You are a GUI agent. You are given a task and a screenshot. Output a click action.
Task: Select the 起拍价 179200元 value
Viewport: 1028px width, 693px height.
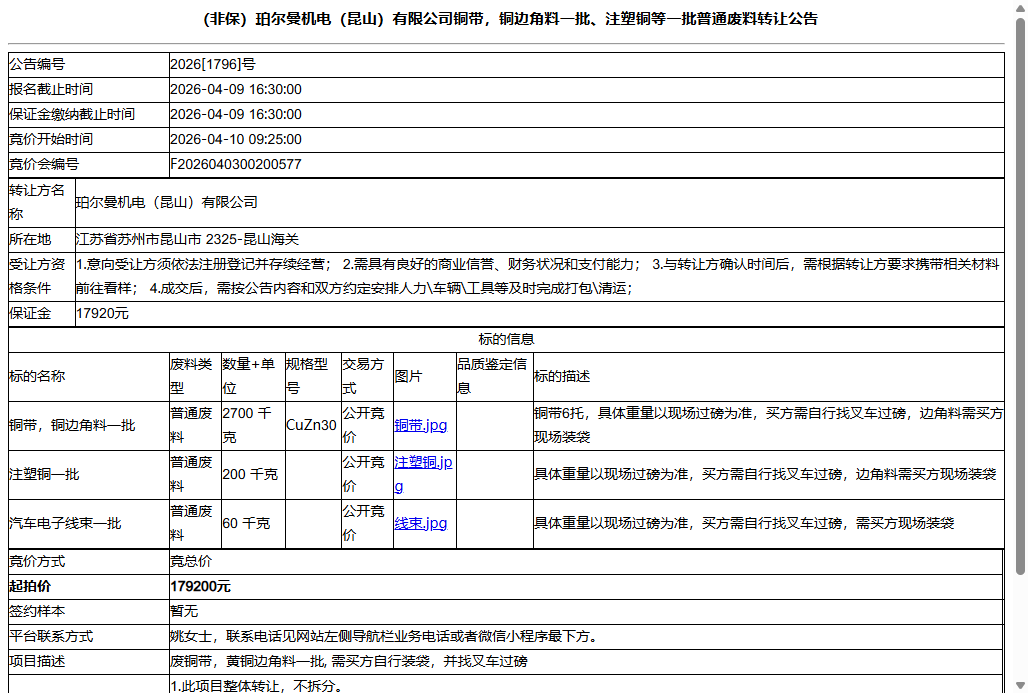click(x=199, y=586)
